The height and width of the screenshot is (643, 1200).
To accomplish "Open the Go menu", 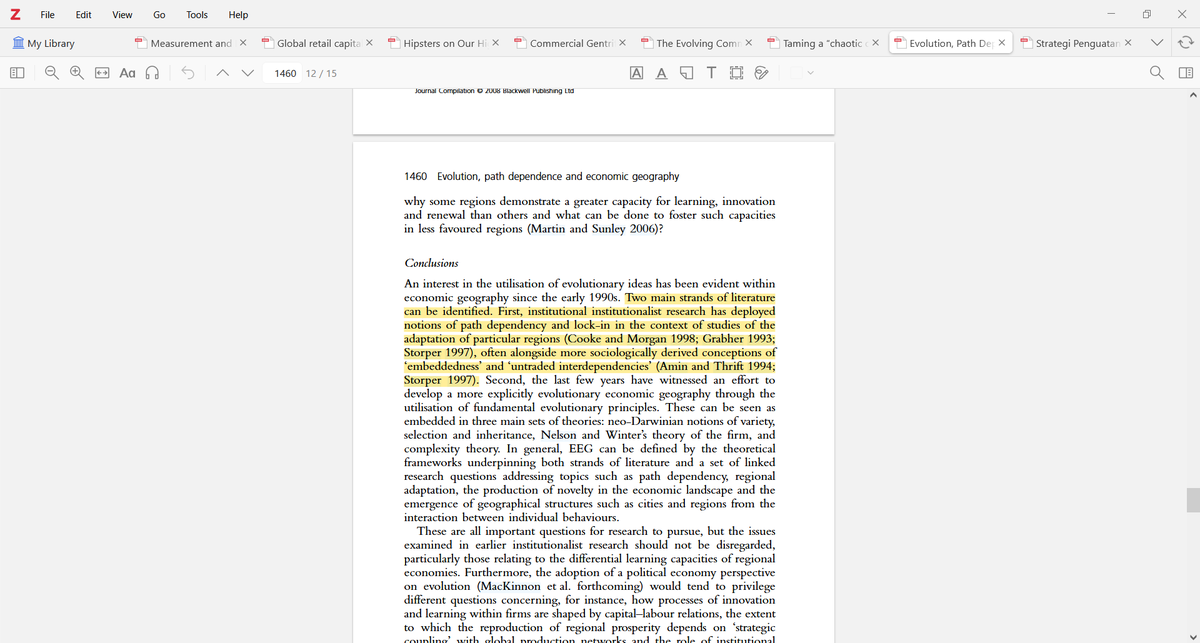I will click(159, 15).
